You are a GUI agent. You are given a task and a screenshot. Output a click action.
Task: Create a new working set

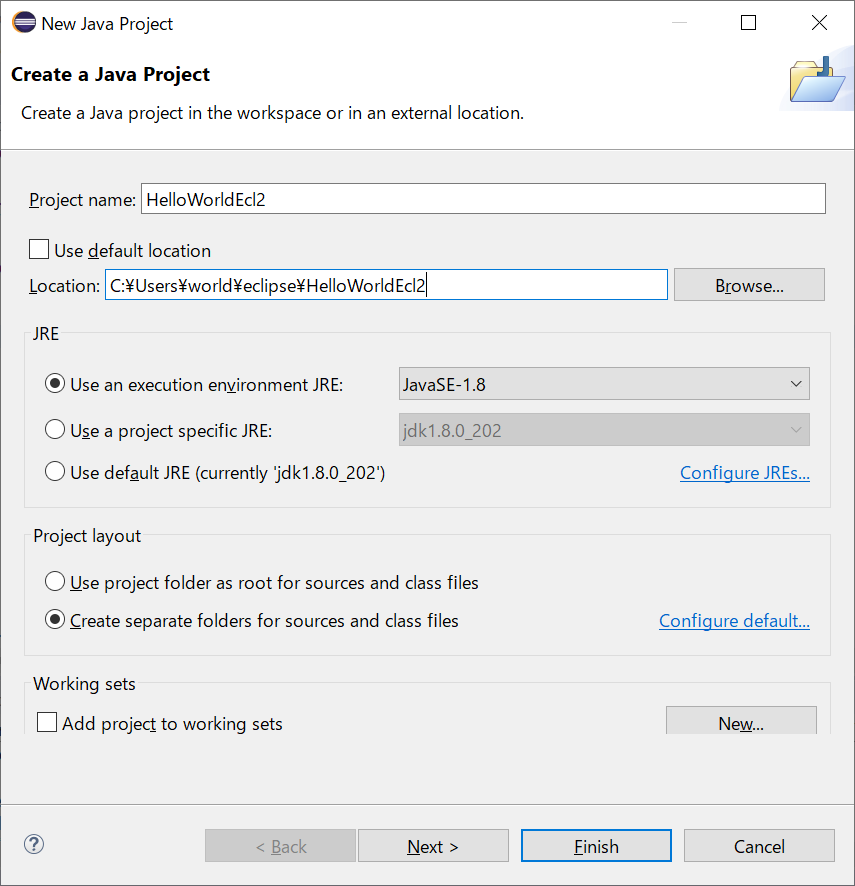click(740, 722)
